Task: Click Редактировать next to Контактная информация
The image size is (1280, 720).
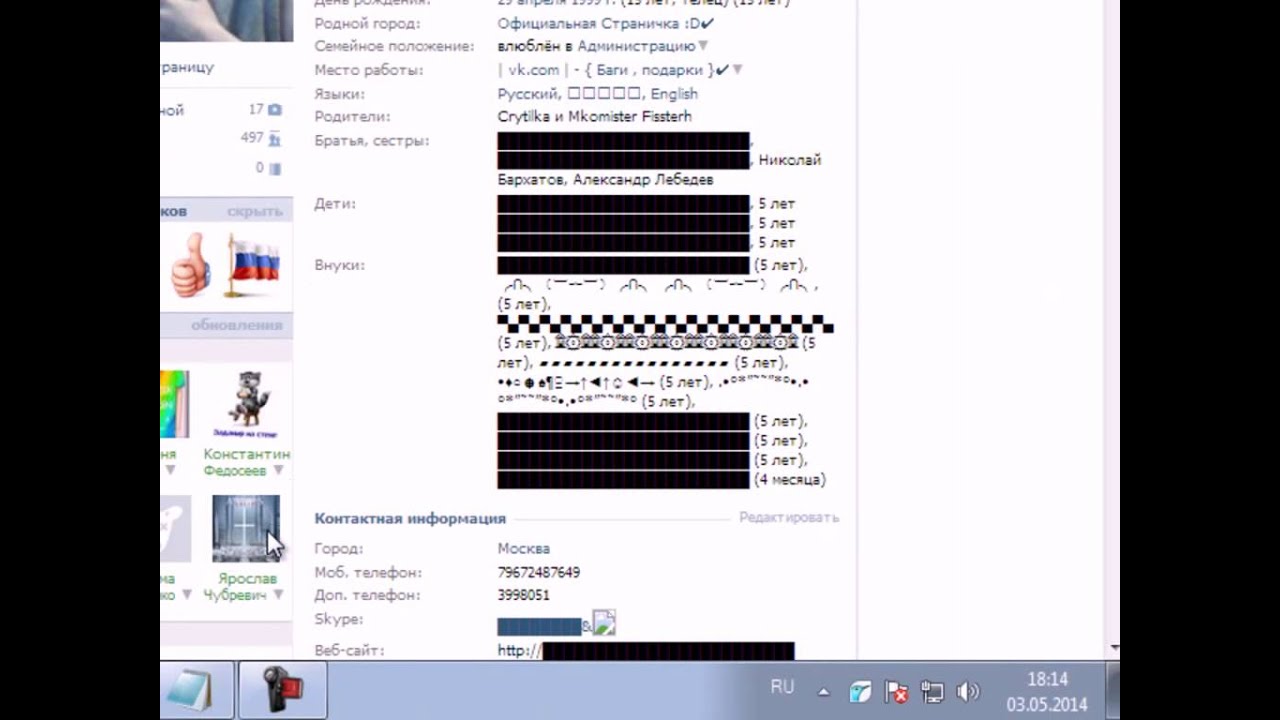Action: (x=789, y=517)
